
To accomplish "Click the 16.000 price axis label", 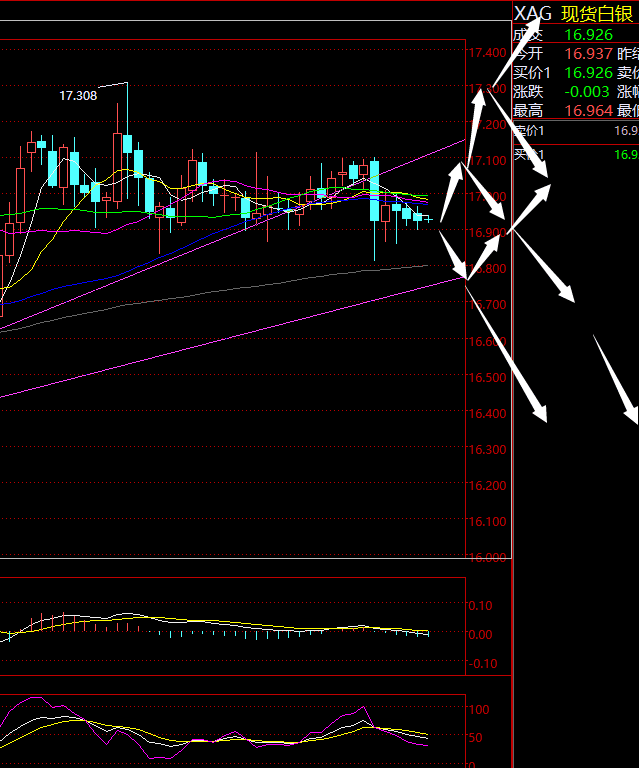I will [x=487, y=557].
